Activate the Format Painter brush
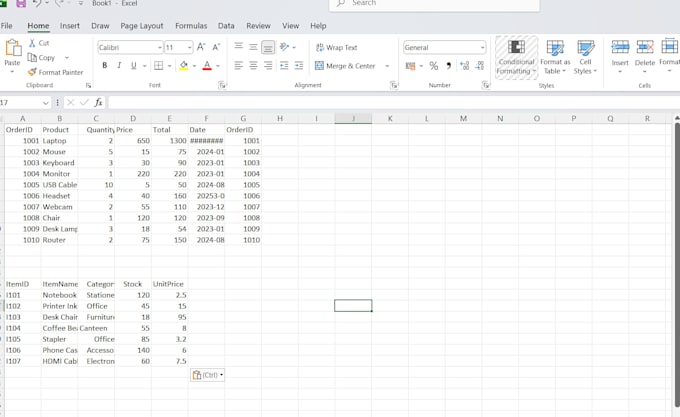This screenshot has height=417, width=680. [32, 72]
